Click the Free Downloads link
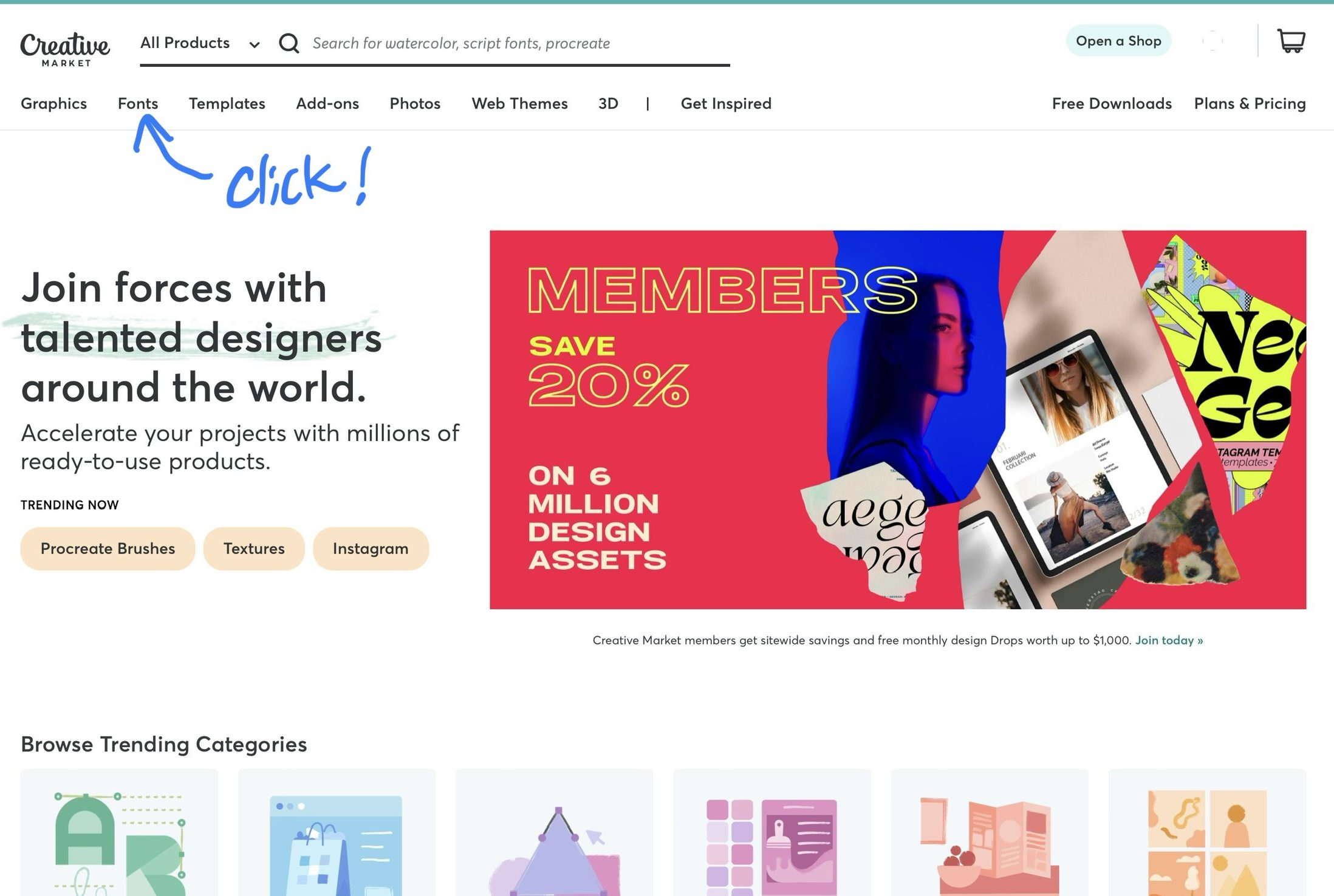 [1112, 103]
